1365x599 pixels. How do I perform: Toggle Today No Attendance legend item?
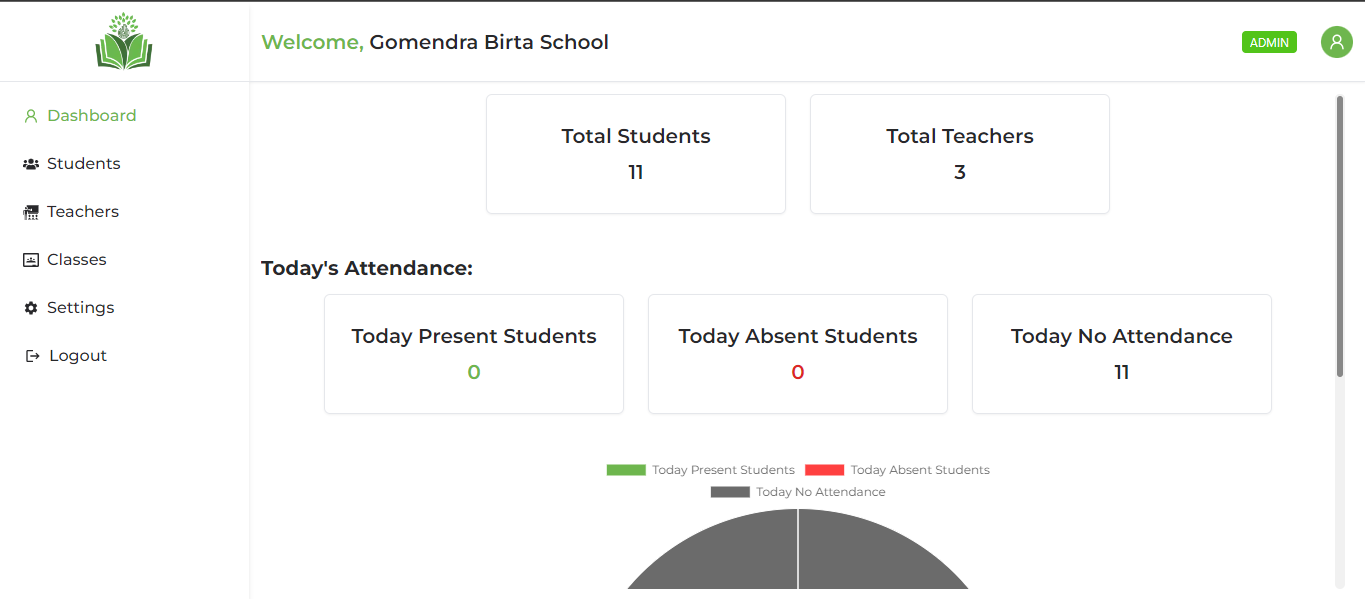[798, 492]
